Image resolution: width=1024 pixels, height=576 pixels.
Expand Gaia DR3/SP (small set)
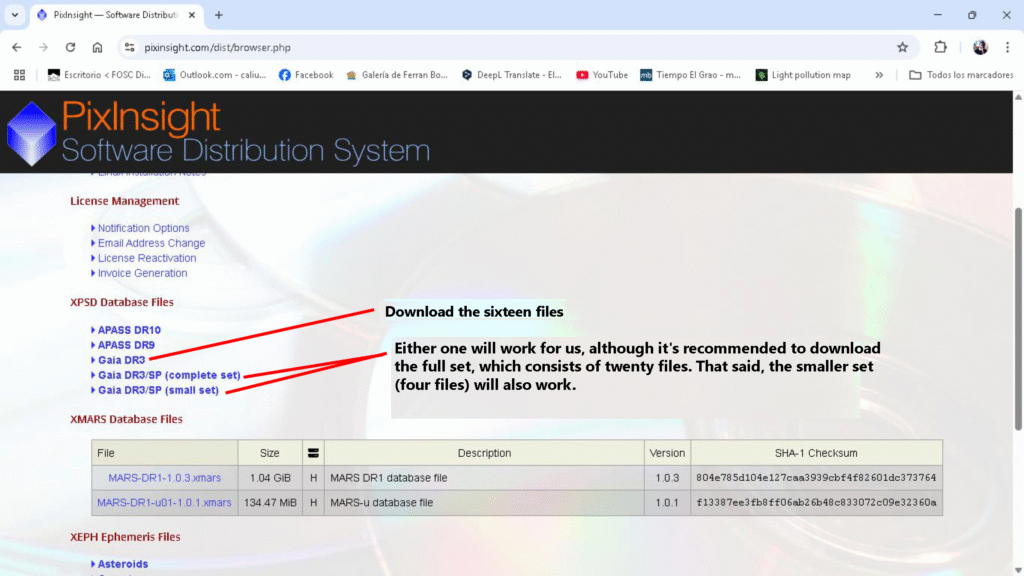(159, 391)
